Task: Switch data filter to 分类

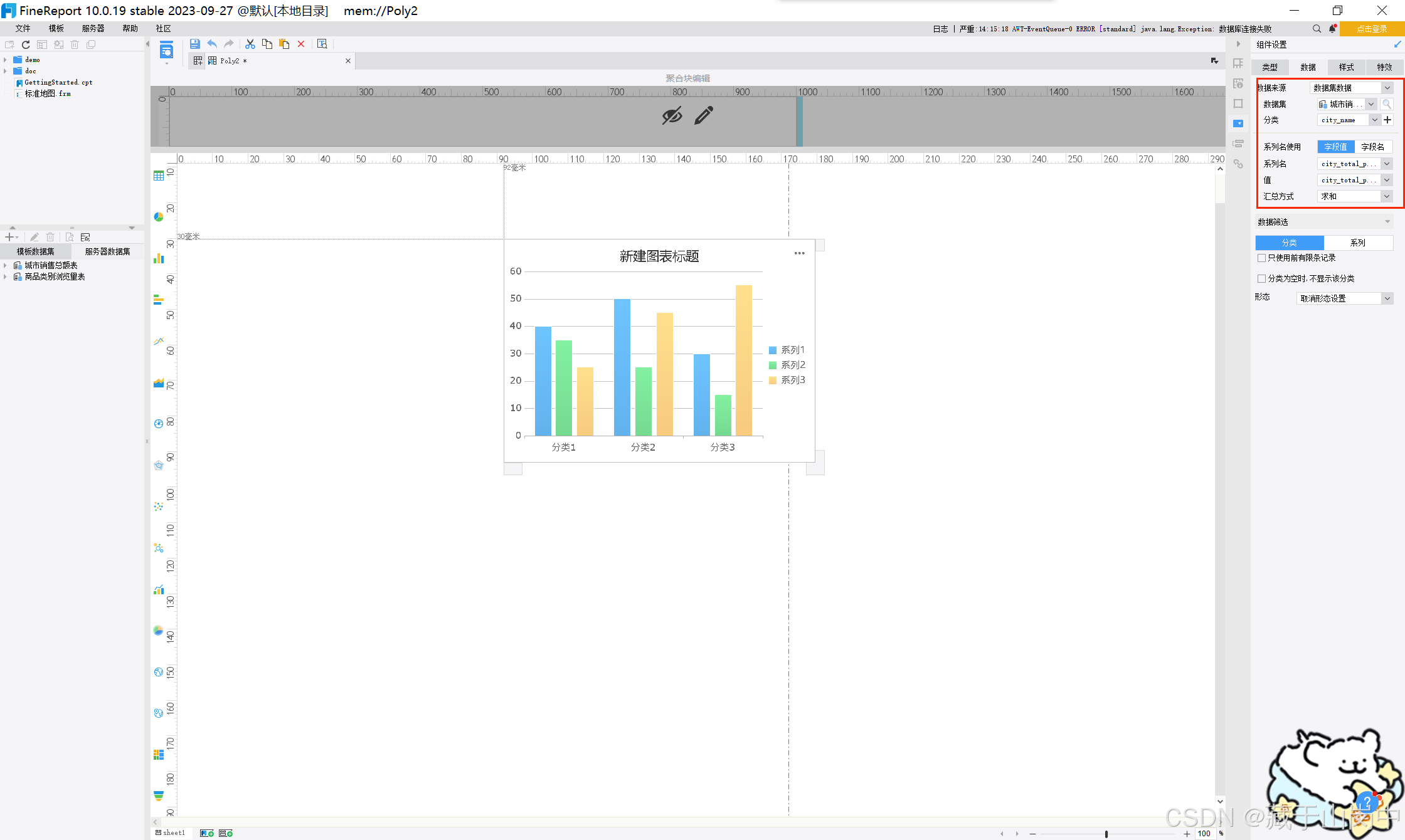Action: click(1290, 243)
